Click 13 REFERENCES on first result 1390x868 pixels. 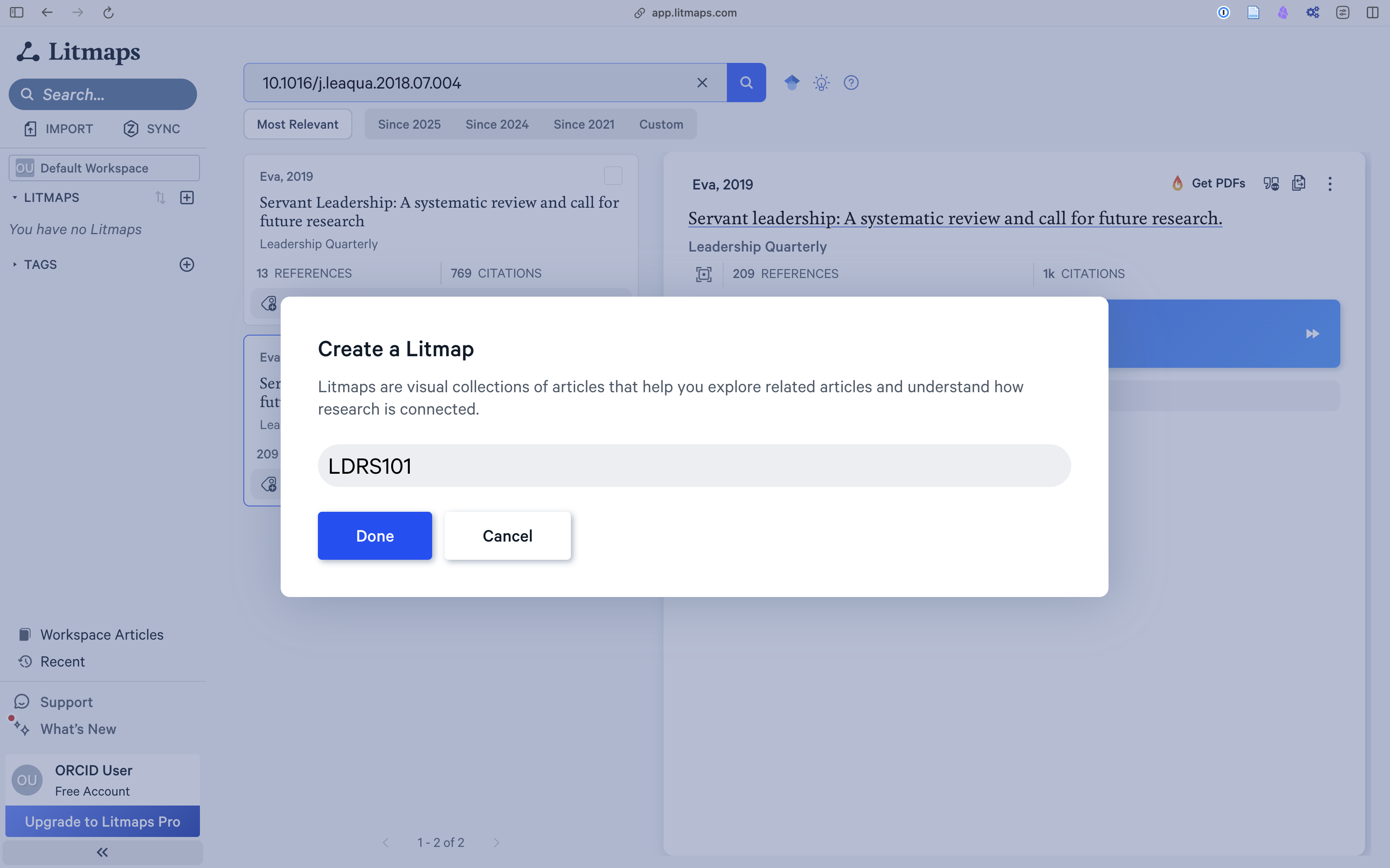pyautogui.click(x=304, y=273)
